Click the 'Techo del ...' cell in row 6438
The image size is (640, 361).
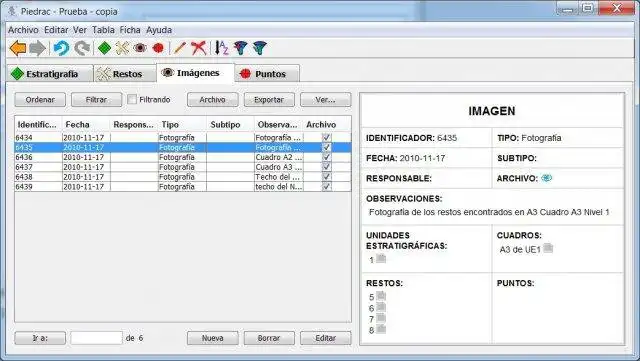coord(278,177)
